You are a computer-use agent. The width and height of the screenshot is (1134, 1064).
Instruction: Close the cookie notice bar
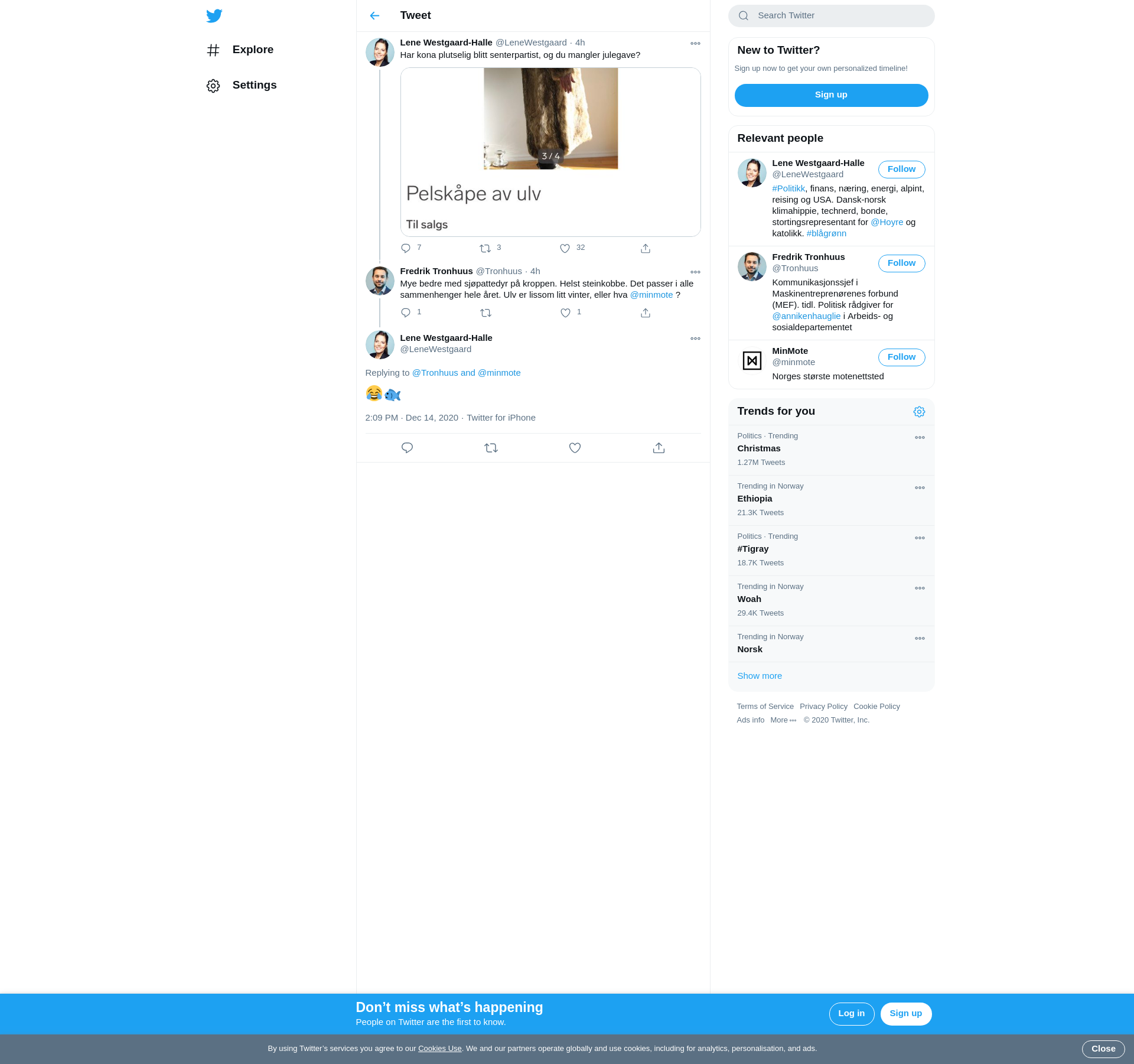tap(1103, 1049)
